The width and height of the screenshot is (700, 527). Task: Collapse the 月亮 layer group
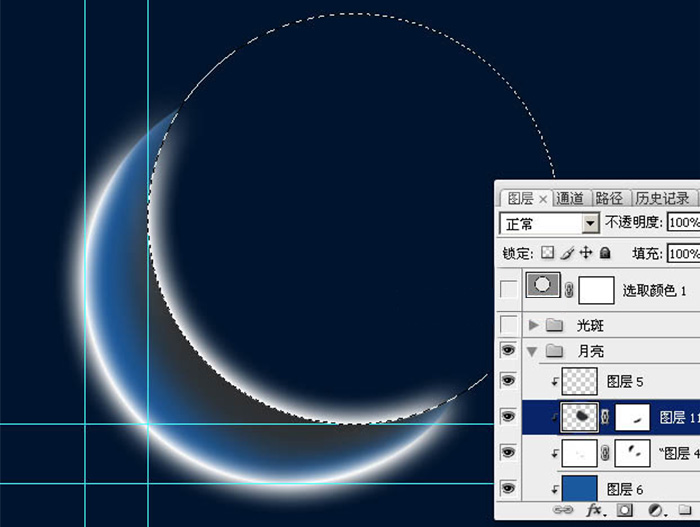pos(533,351)
